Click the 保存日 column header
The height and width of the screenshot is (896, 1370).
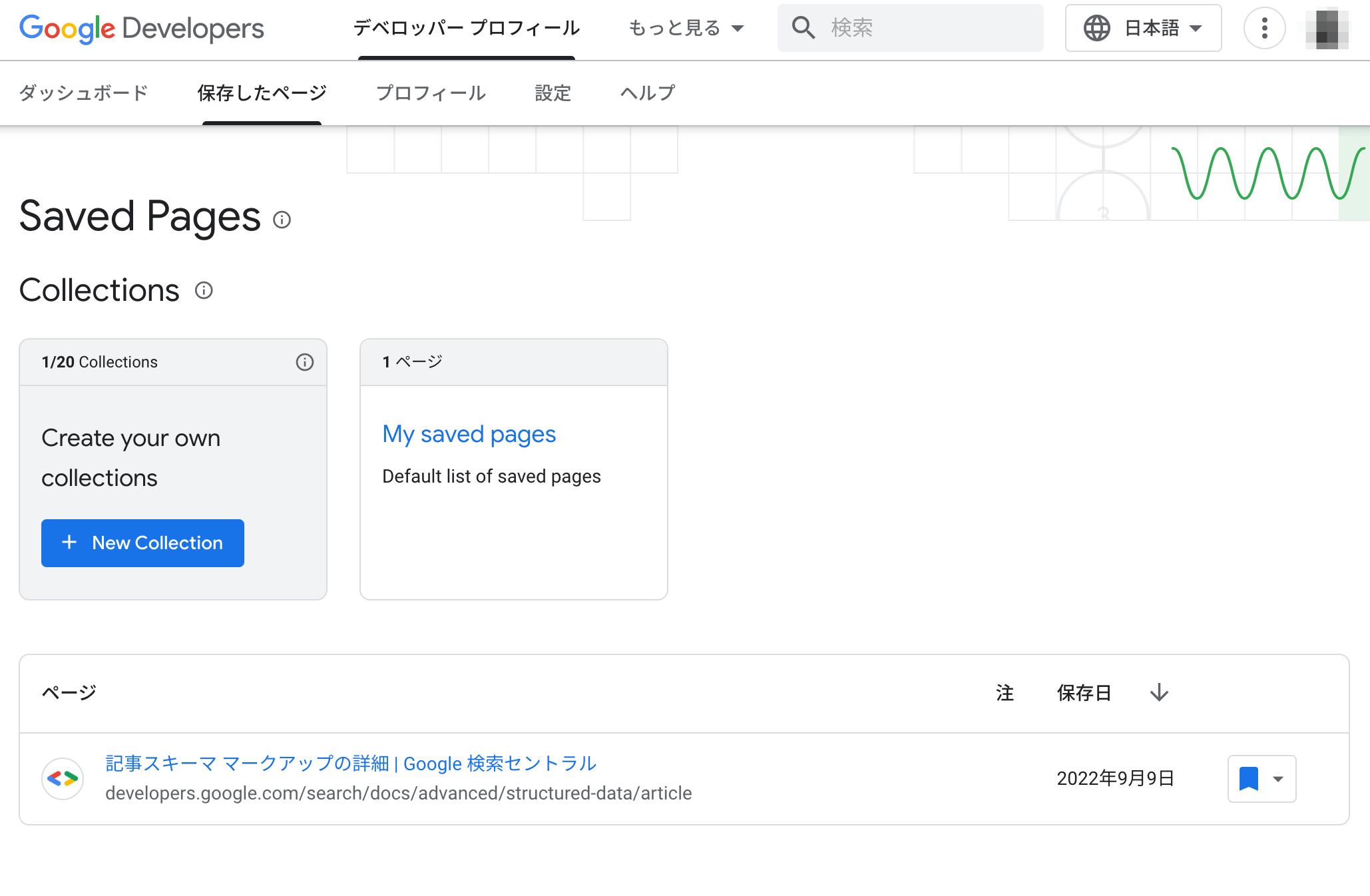click(x=1084, y=693)
